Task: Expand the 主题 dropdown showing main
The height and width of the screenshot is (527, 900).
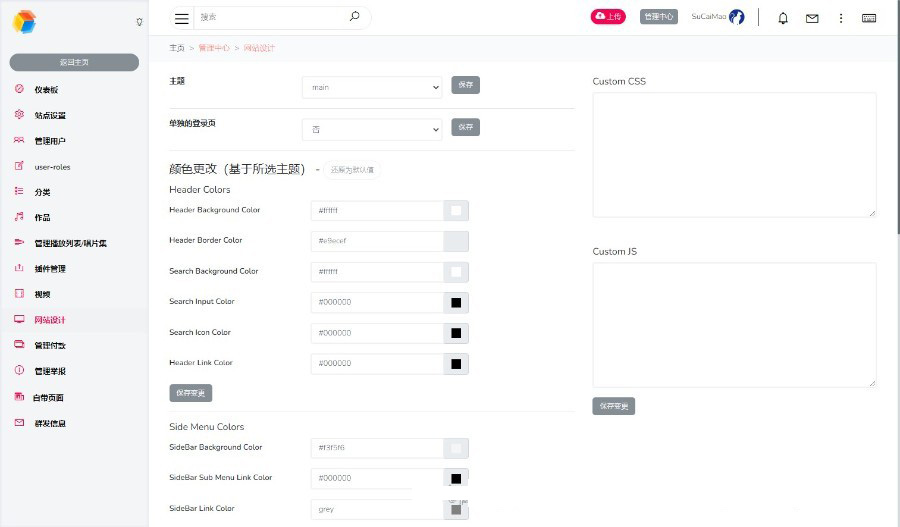Action: point(372,88)
